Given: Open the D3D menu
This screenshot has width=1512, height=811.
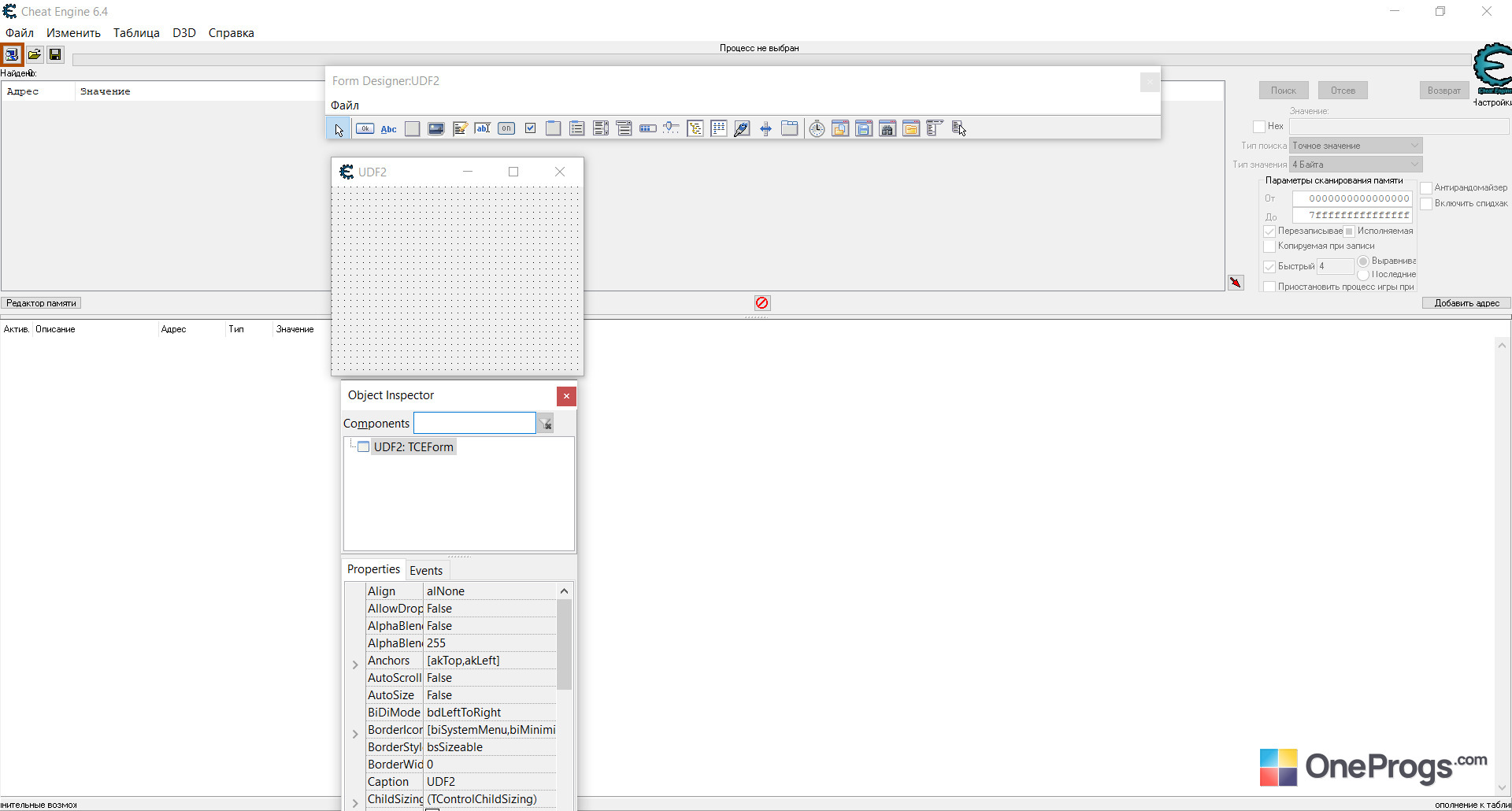Looking at the screenshot, I should tap(184, 33).
